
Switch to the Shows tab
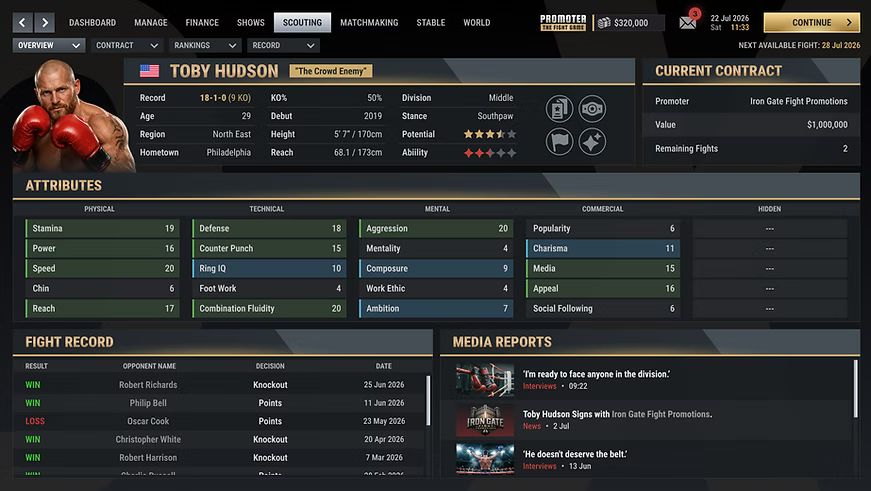click(251, 23)
